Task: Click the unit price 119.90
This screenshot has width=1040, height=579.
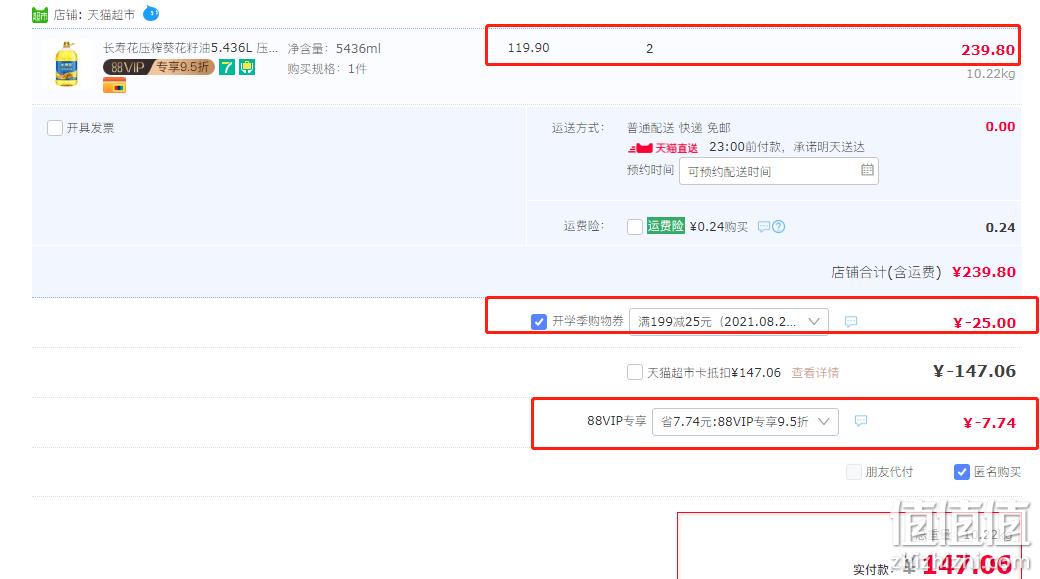Action: pos(529,48)
